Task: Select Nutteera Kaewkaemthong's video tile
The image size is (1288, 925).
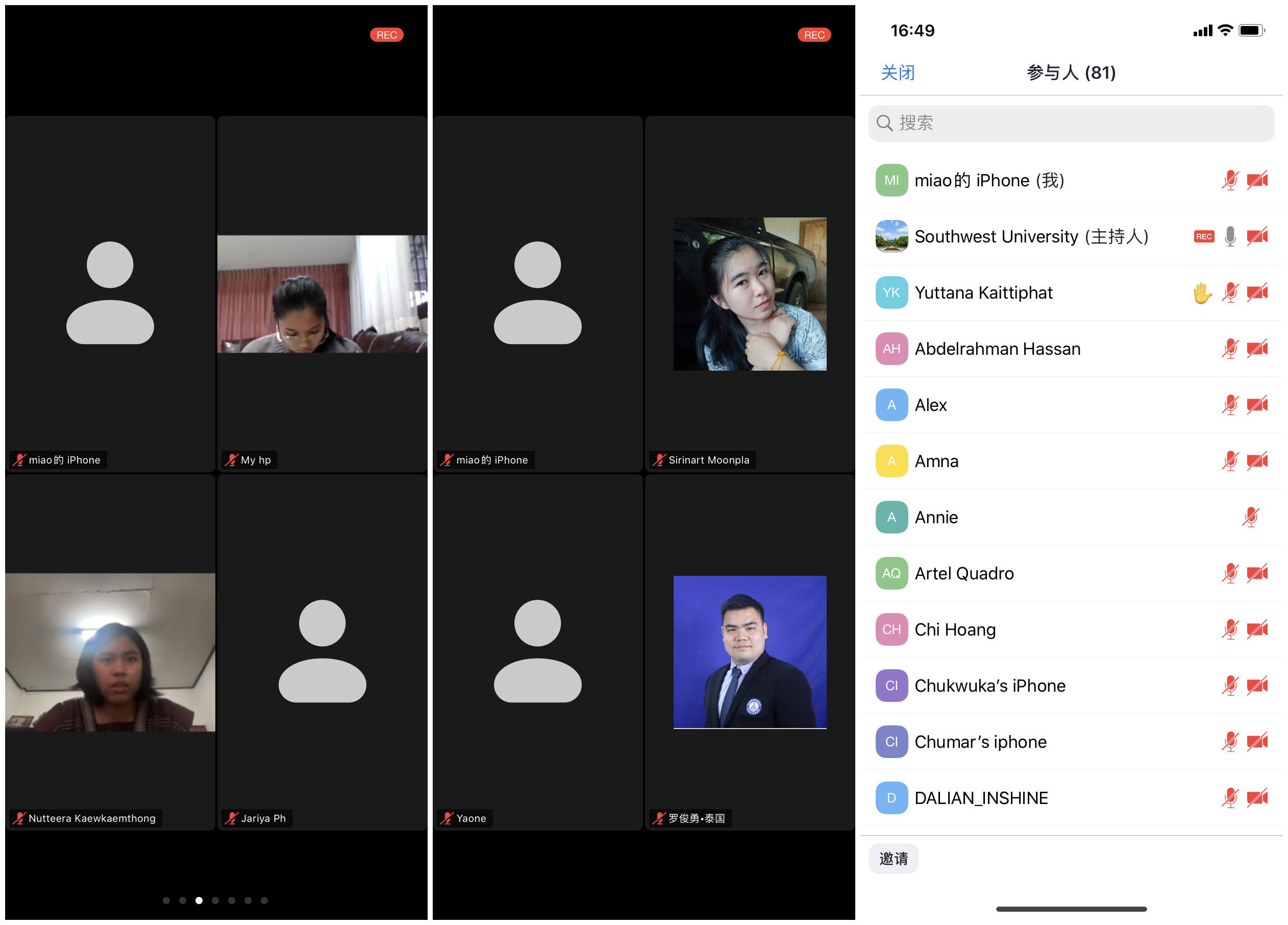Action: coord(110,652)
